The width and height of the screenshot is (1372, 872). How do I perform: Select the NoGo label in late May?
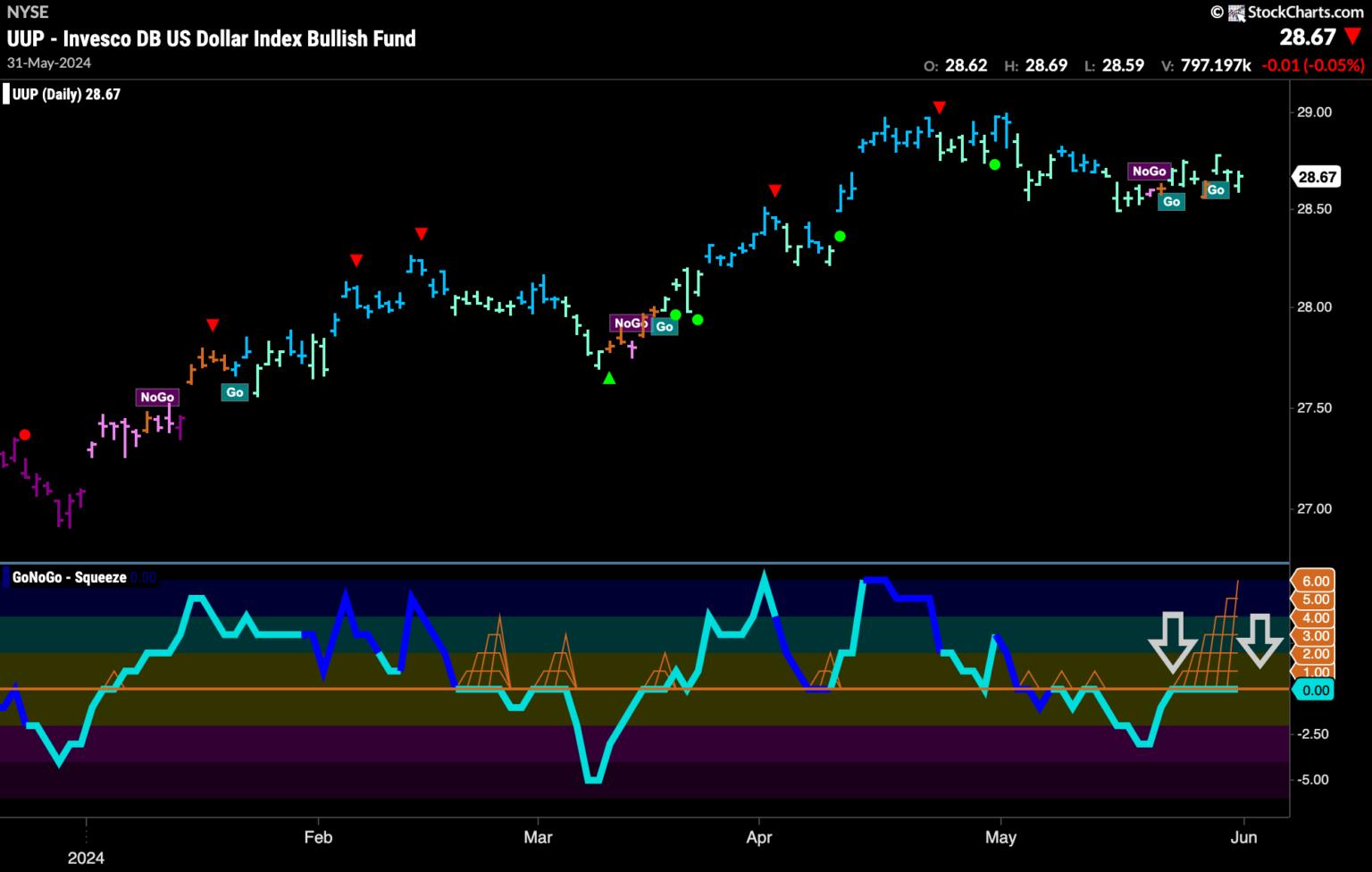pyautogui.click(x=1149, y=172)
